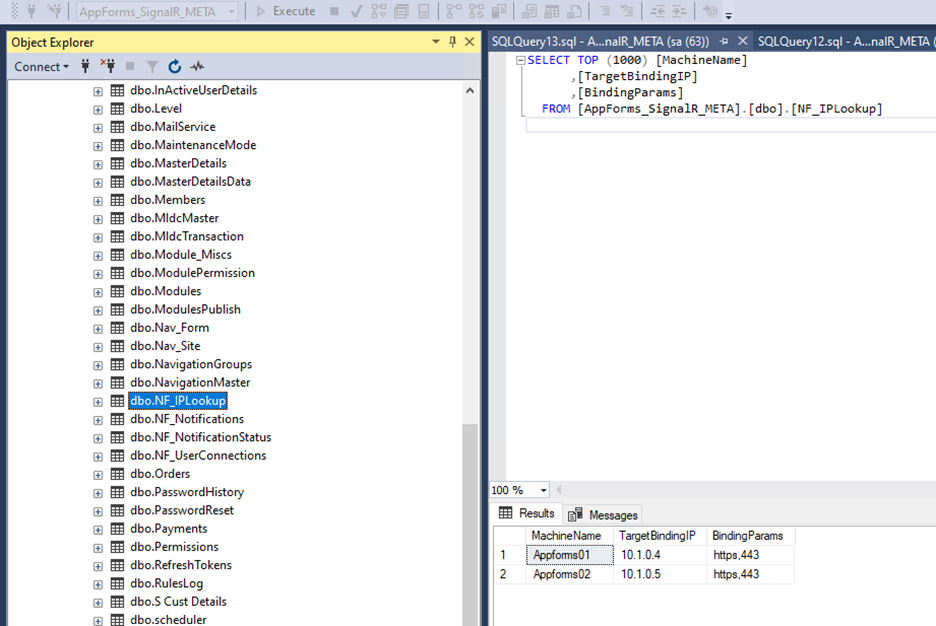Click the Cancel Executing Query stop icon
Screen dimensions: 936x626
334,12
